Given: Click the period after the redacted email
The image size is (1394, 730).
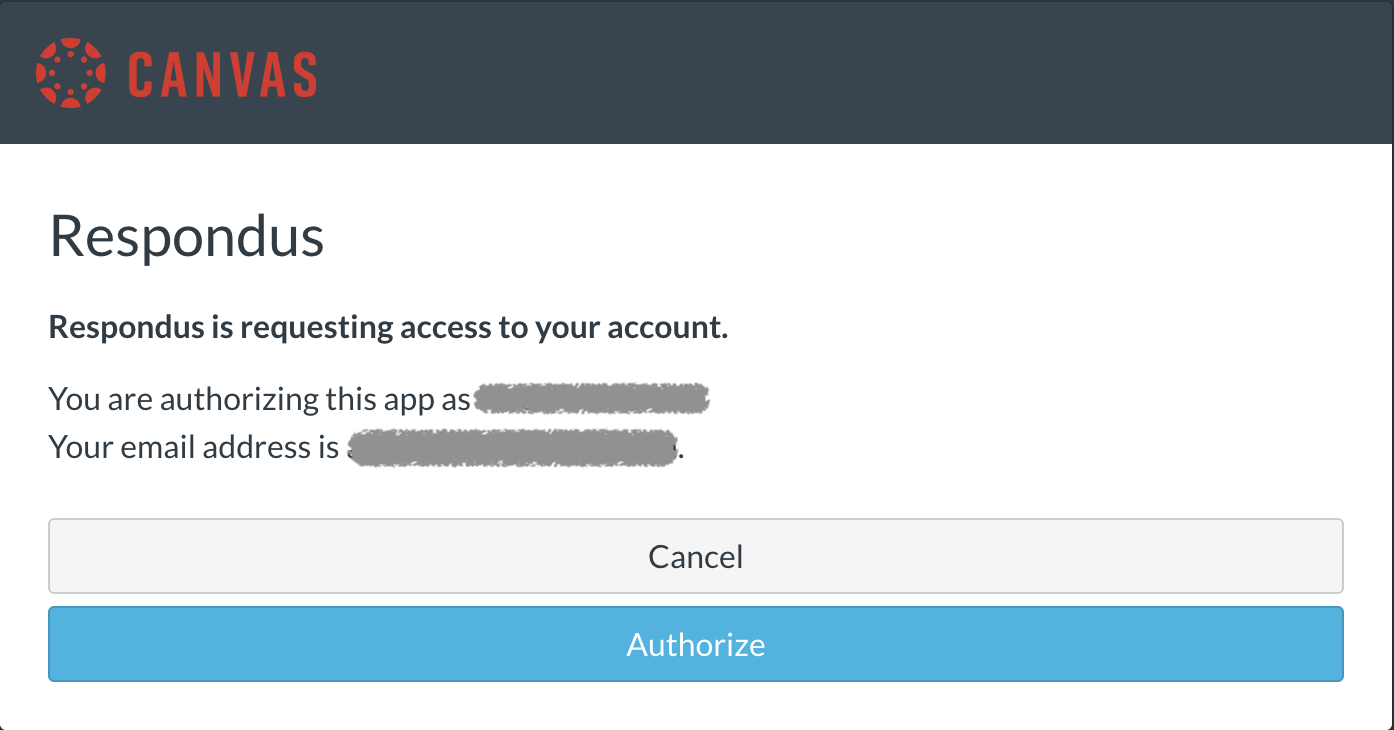Looking at the screenshot, I should (682, 452).
